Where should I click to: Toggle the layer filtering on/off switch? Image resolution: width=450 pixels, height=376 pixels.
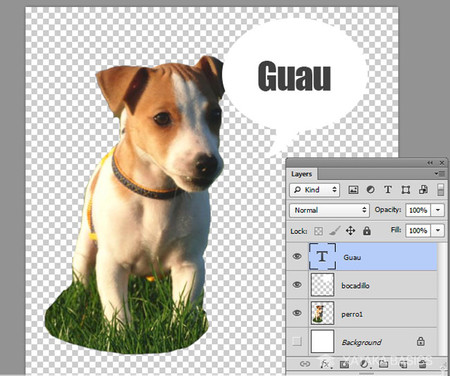click(x=441, y=190)
